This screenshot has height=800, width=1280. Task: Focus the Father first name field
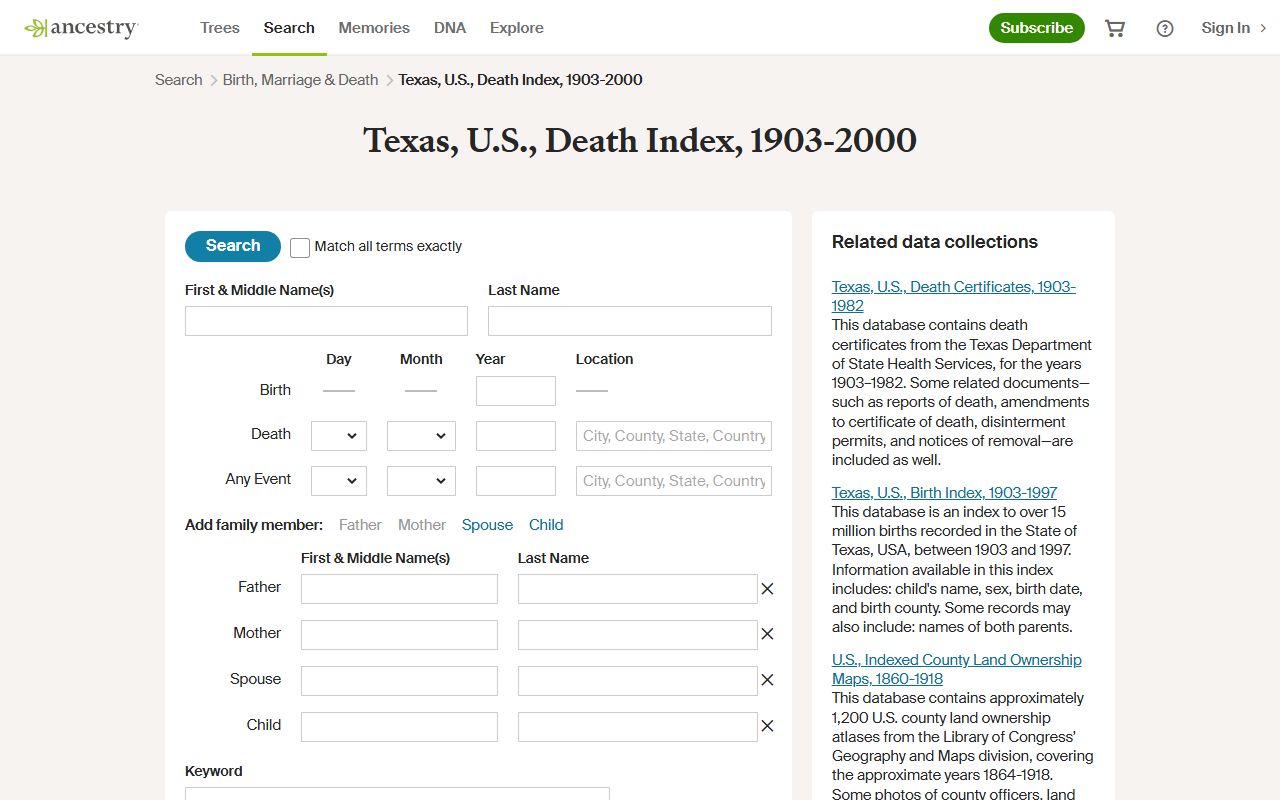point(399,589)
